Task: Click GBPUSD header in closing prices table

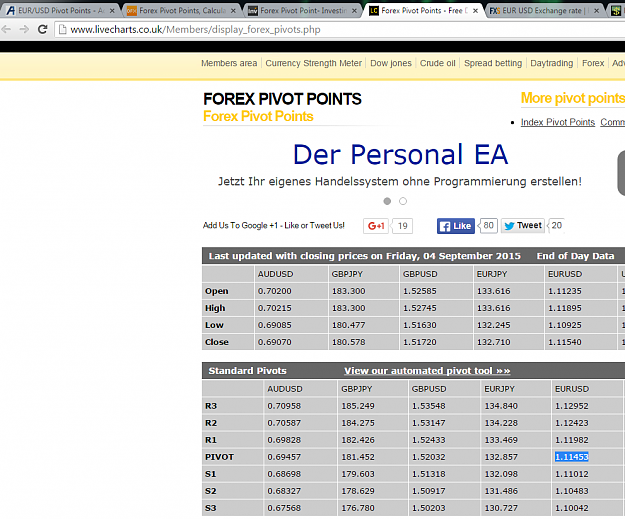Action: tap(420, 274)
